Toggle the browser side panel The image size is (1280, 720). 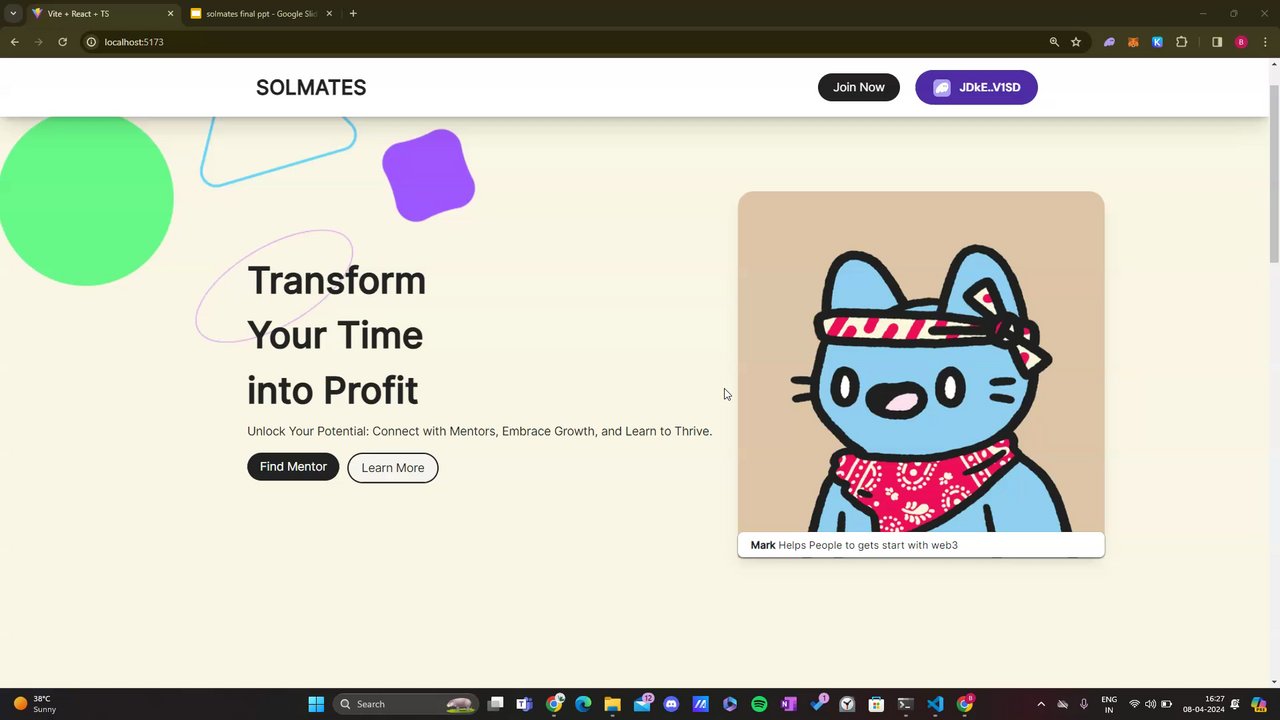point(1217,42)
